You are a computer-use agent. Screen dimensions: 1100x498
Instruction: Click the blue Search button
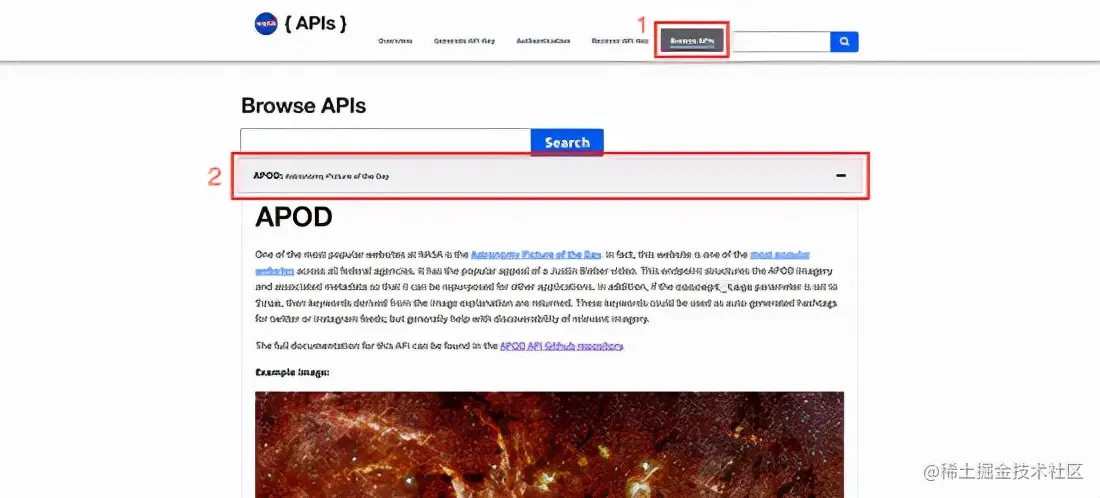[567, 142]
